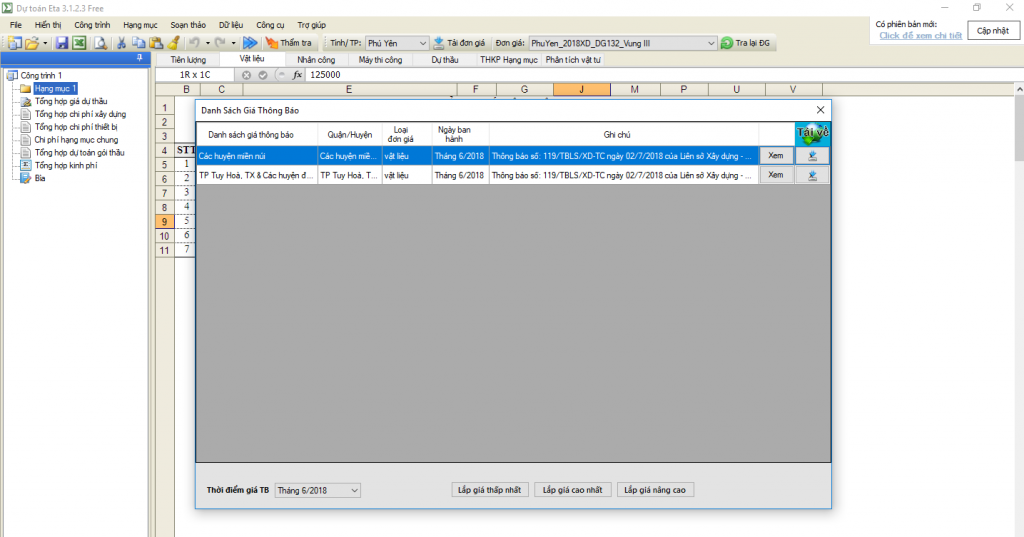
Task: Click download icon in Các huyện miền núi row
Action: tap(812, 156)
